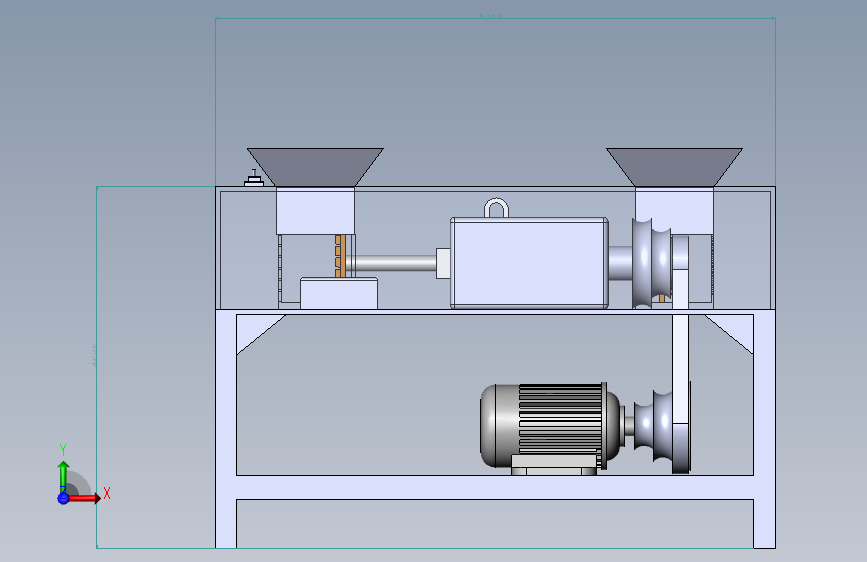867x562 pixels.
Task: Click the lifting eye ring on housing
Action: pos(496,207)
